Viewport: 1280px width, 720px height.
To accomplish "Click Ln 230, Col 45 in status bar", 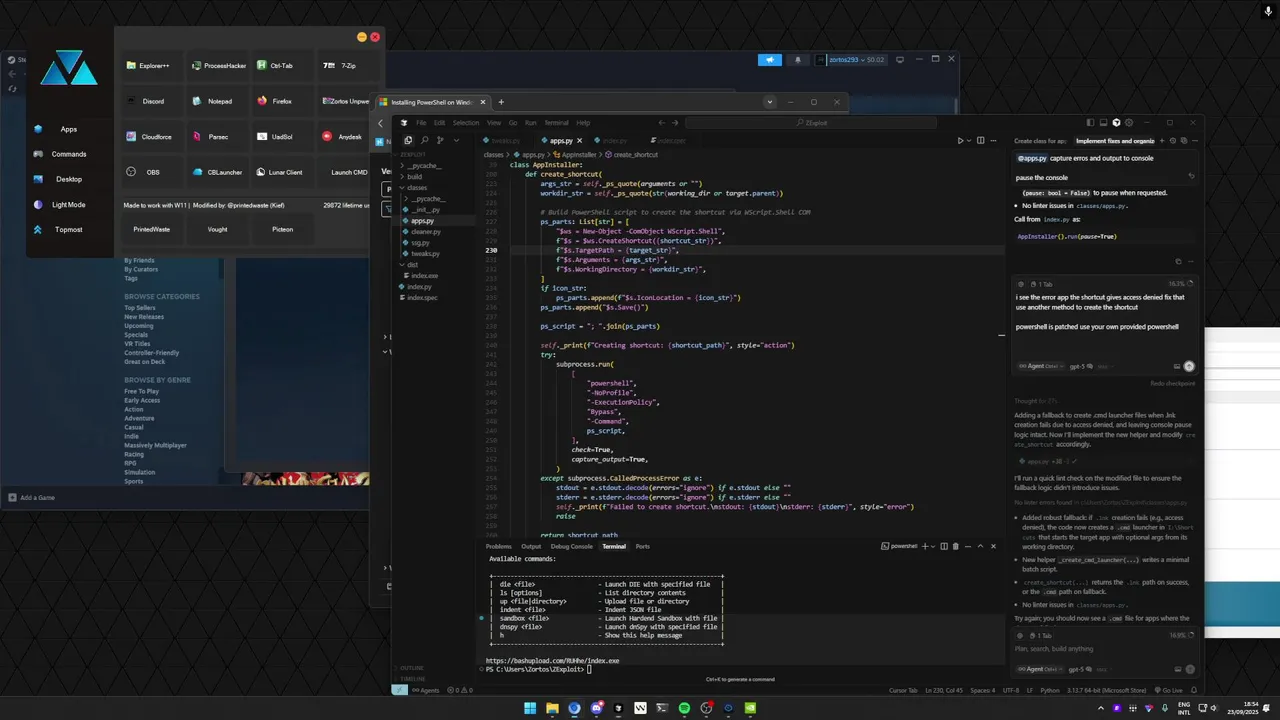I will [946, 690].
